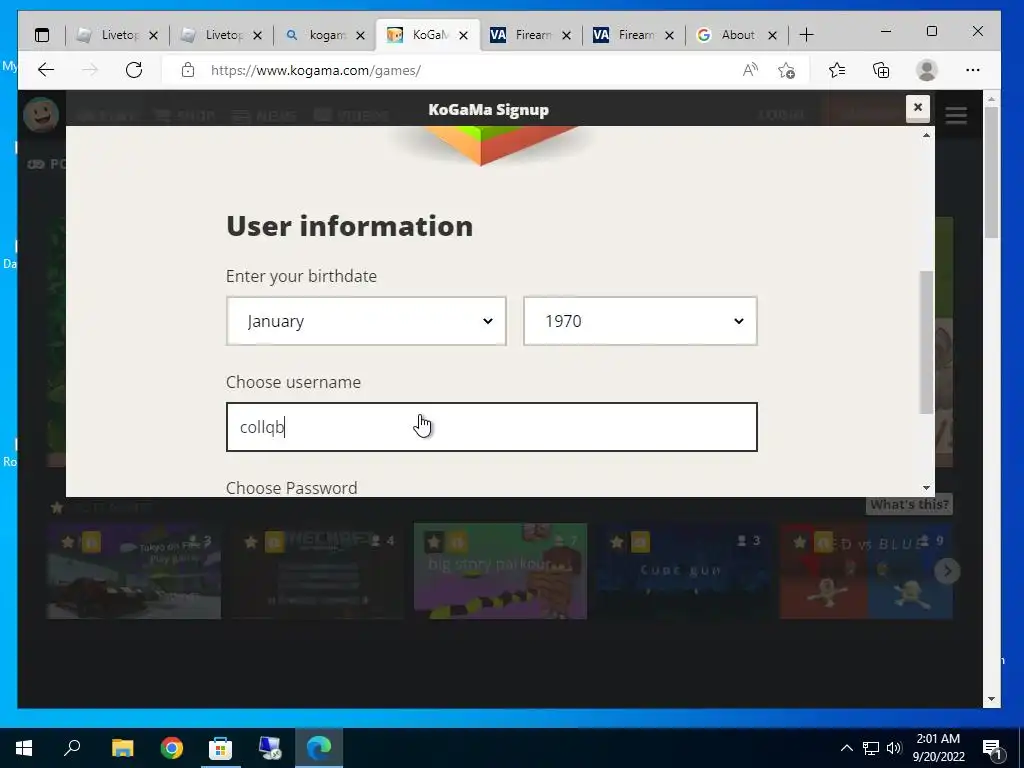The width and height of the screenshot is (1024, 768).
Task: Open the browser profile avatar
Action: [x=927, y=70]
